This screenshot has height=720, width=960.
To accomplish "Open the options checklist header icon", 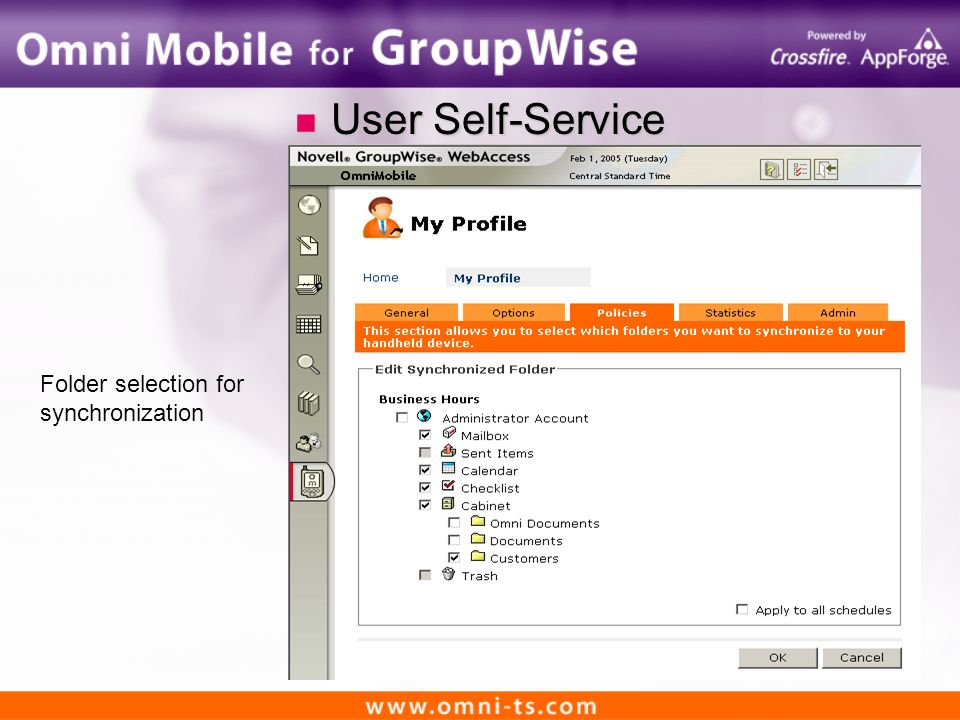I will coord(799,169).
